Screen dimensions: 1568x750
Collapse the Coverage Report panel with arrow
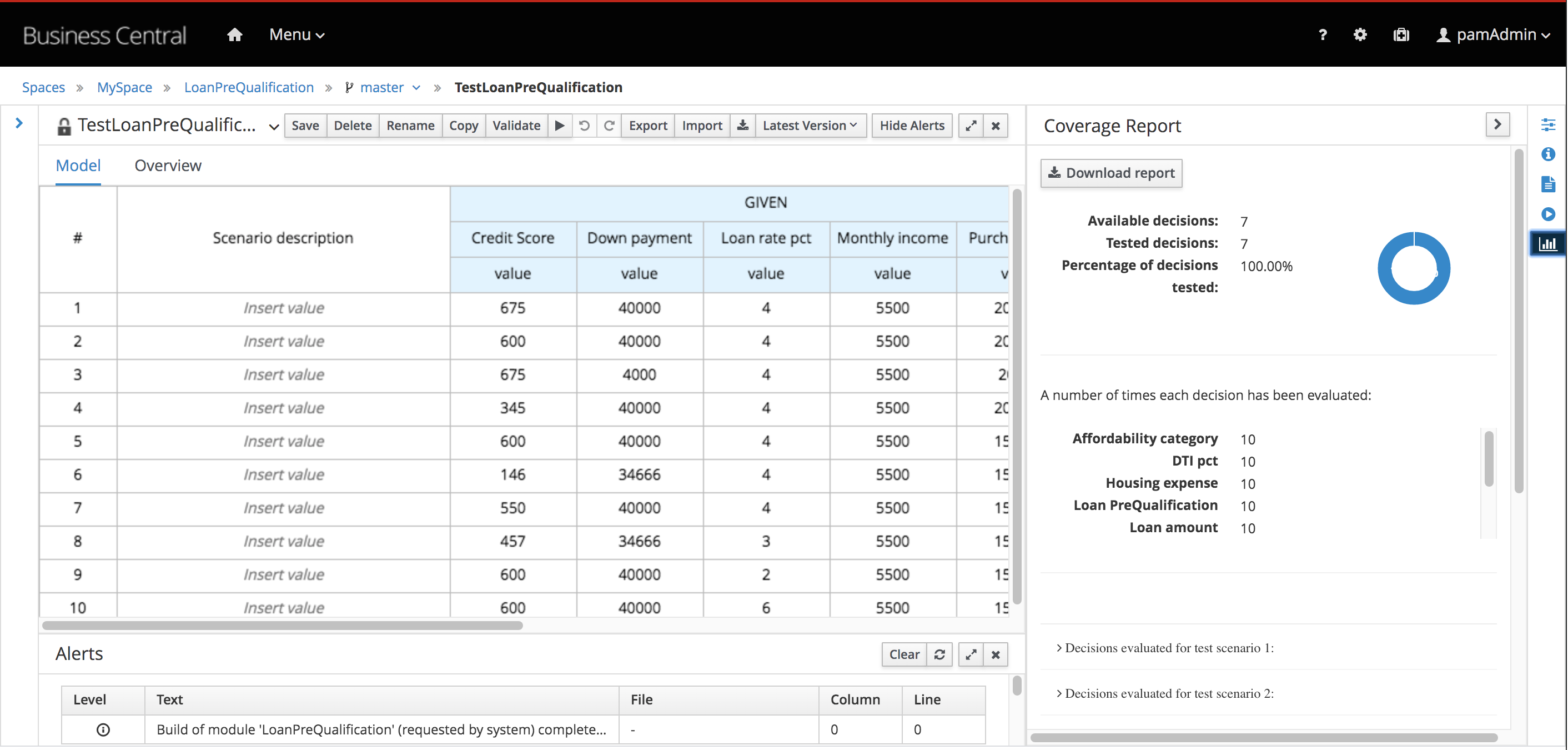pos(1497,125)
